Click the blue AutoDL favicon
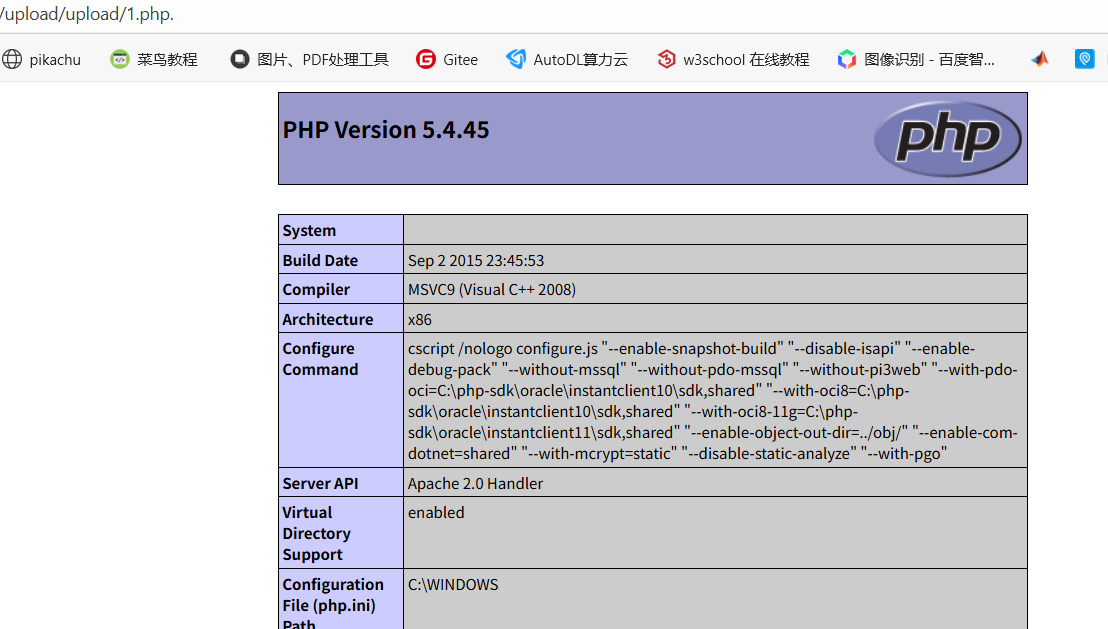The width and height of the screenshot is (1108, 629). coord(516,59)
